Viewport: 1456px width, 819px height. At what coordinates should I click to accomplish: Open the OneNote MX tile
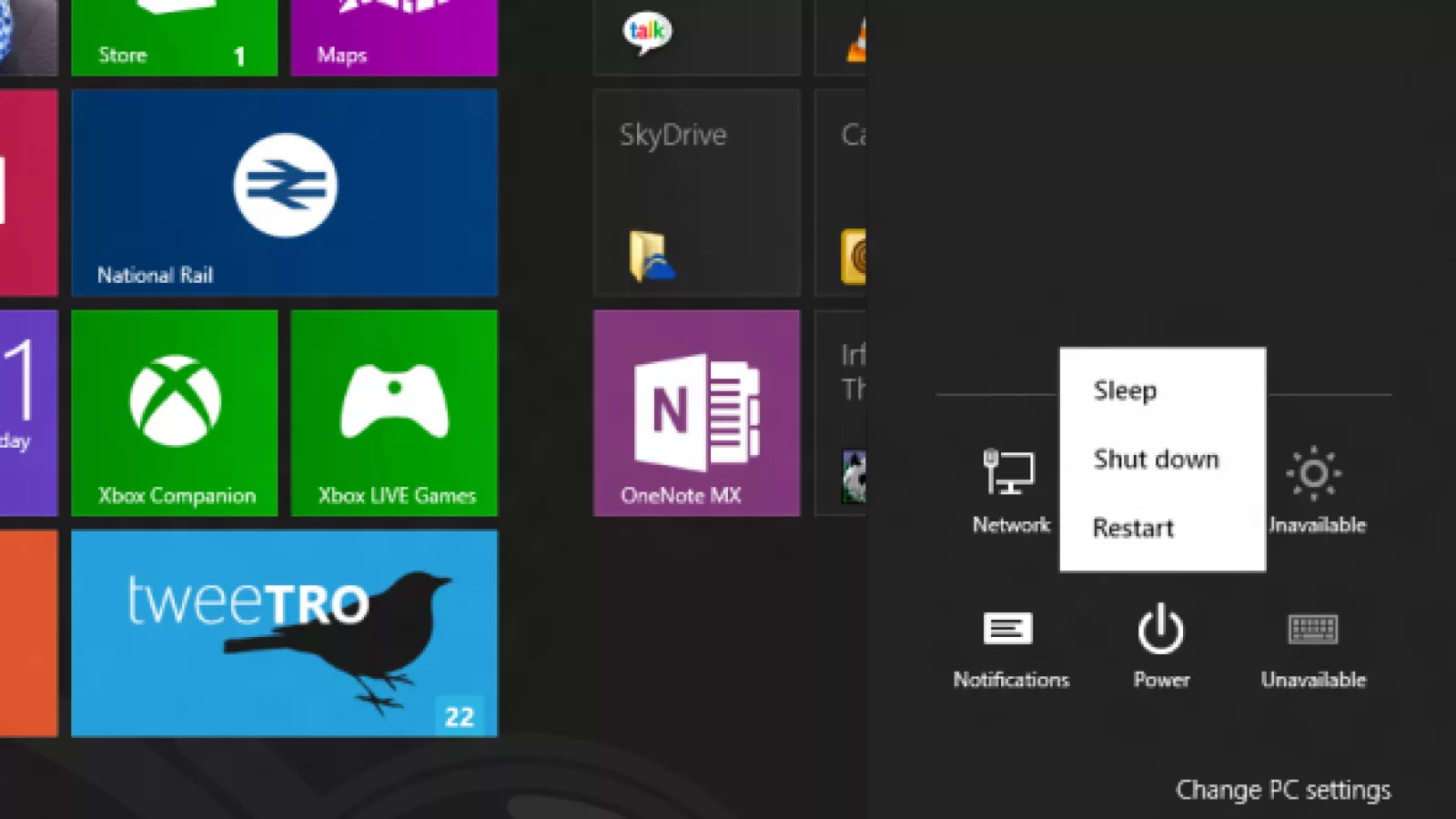696,413
